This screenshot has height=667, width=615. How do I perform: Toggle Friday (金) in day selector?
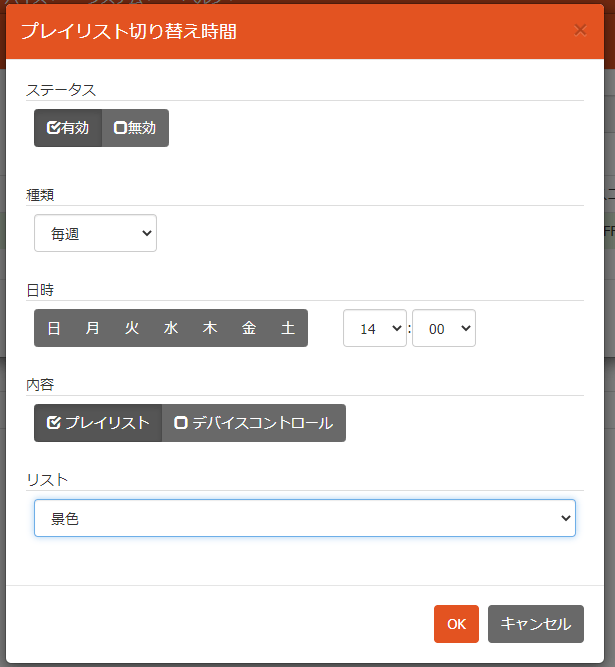249,328
